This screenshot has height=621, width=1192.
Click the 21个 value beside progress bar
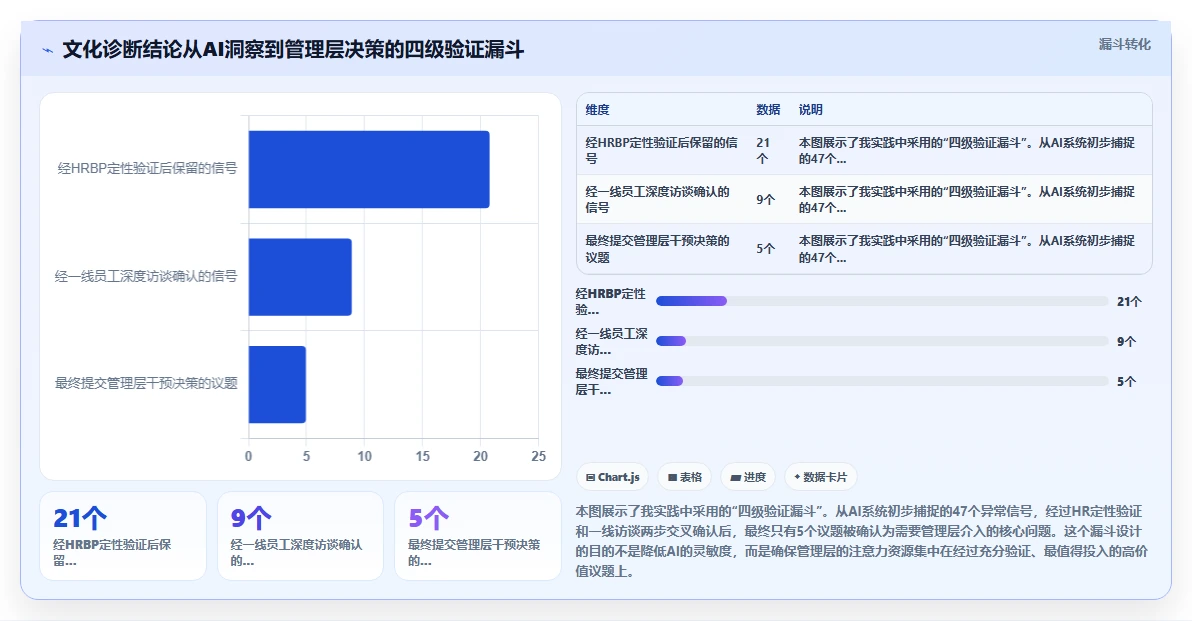point(1129,302)
